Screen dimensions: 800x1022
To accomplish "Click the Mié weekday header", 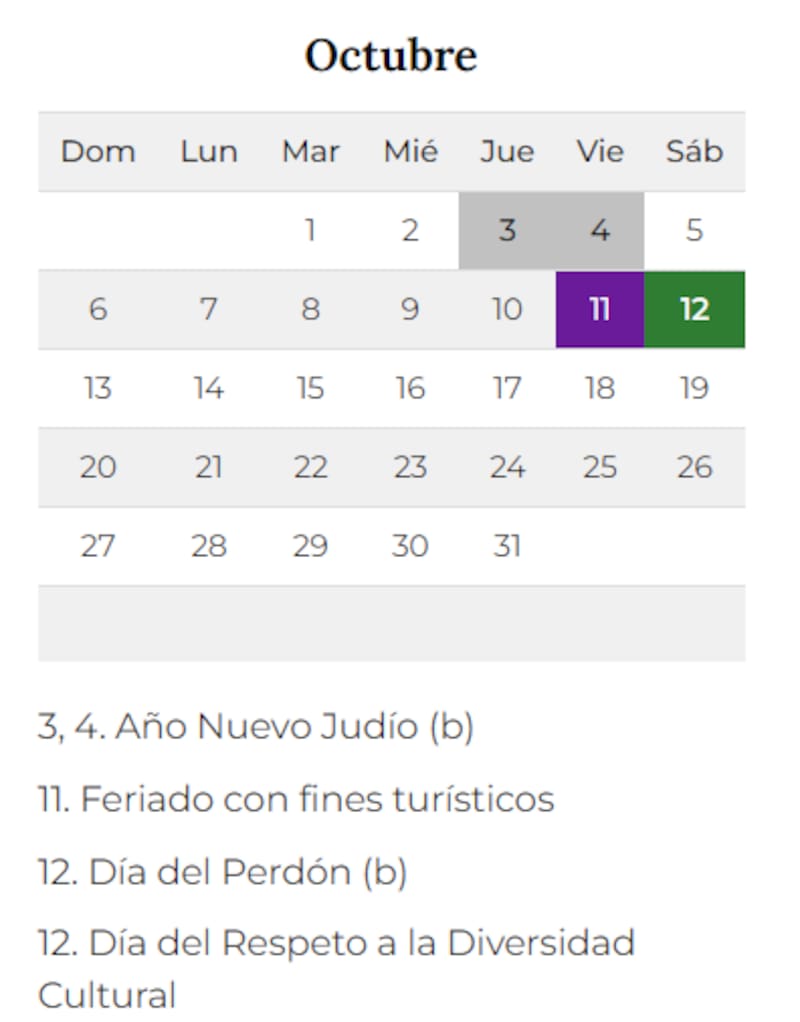I will [x=410, y=152].
